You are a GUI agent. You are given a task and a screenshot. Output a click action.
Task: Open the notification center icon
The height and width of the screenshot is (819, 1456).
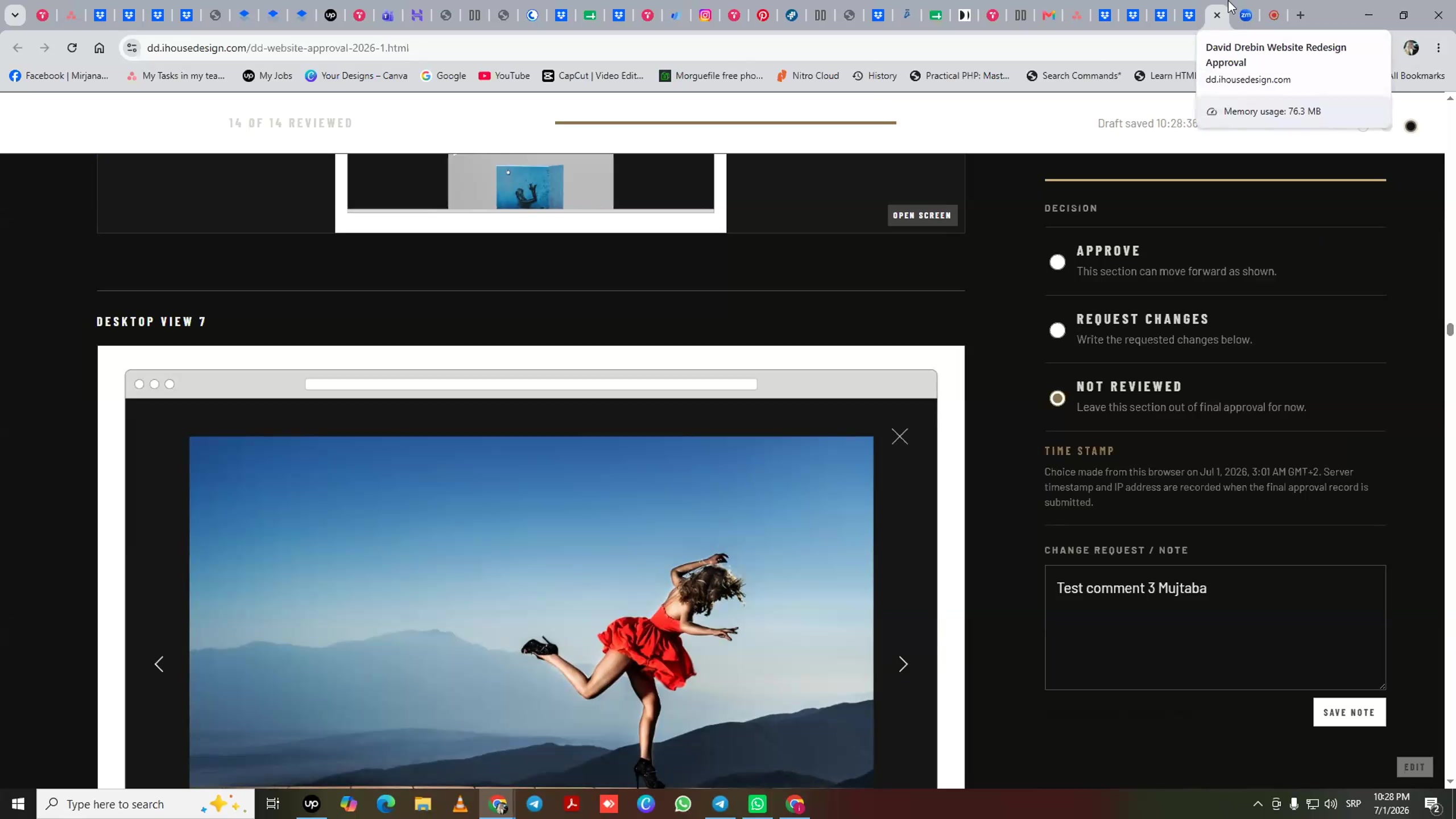(x=1432, y=804)
